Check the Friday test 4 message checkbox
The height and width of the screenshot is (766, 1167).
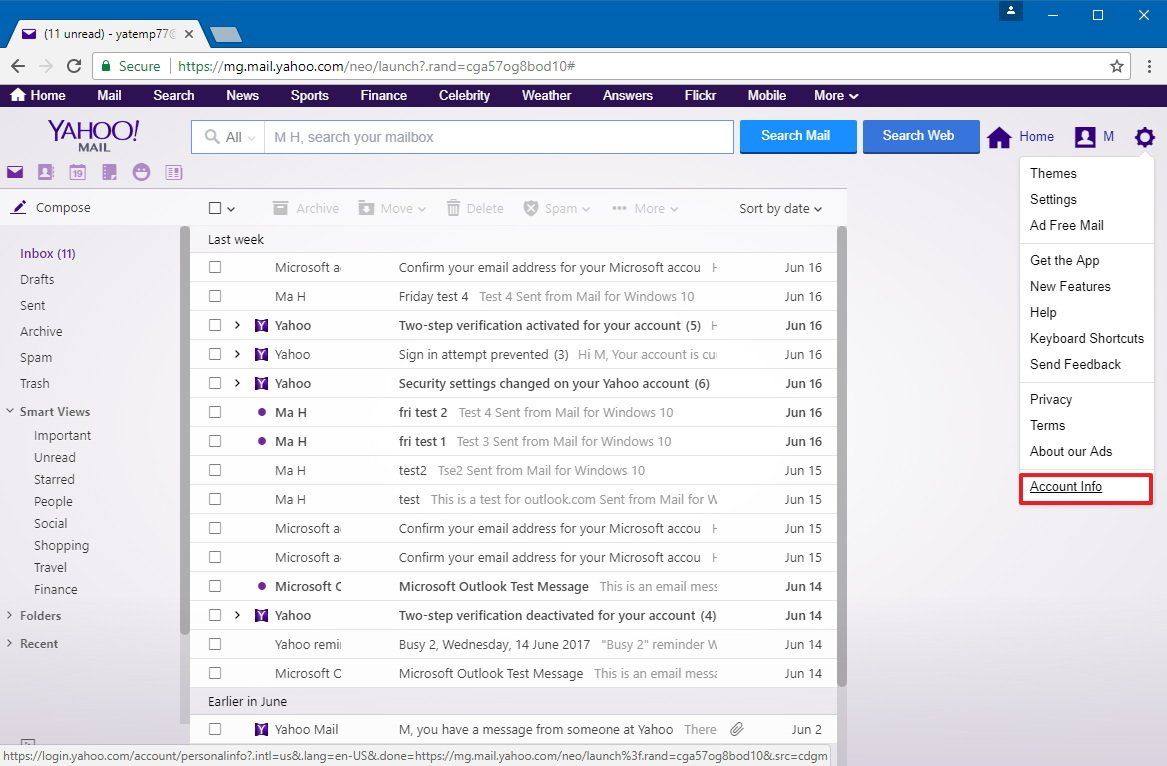click(215, 296)
